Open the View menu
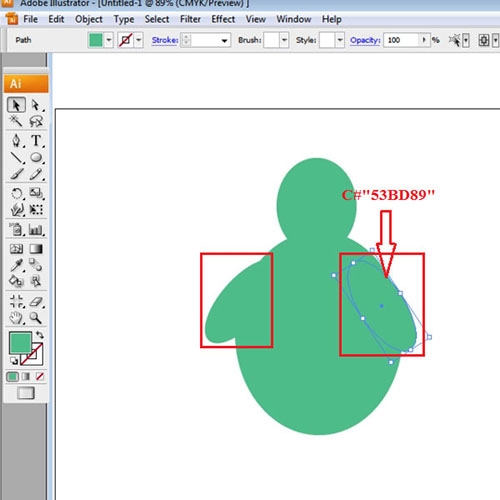The width and height of the screenshot is (500, 500). 256,19
